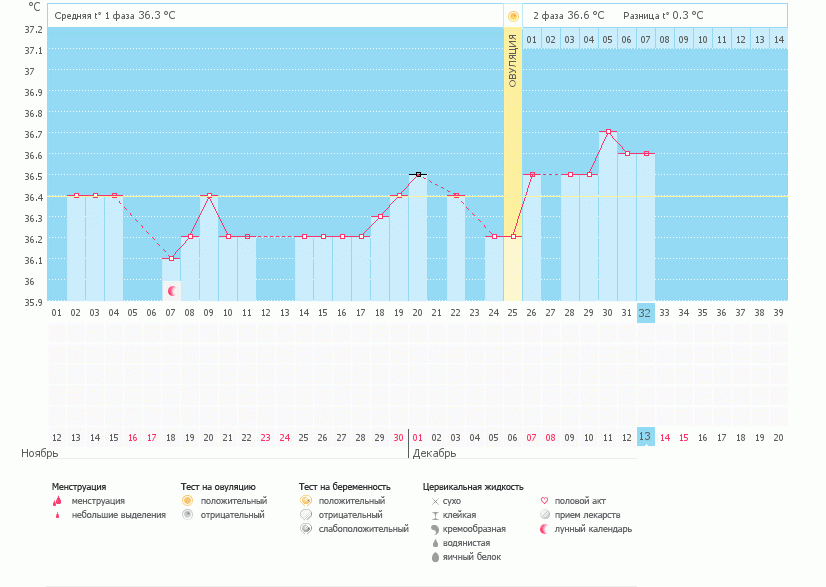Select the highlighted date 13 in December

[x=645, y=437]
